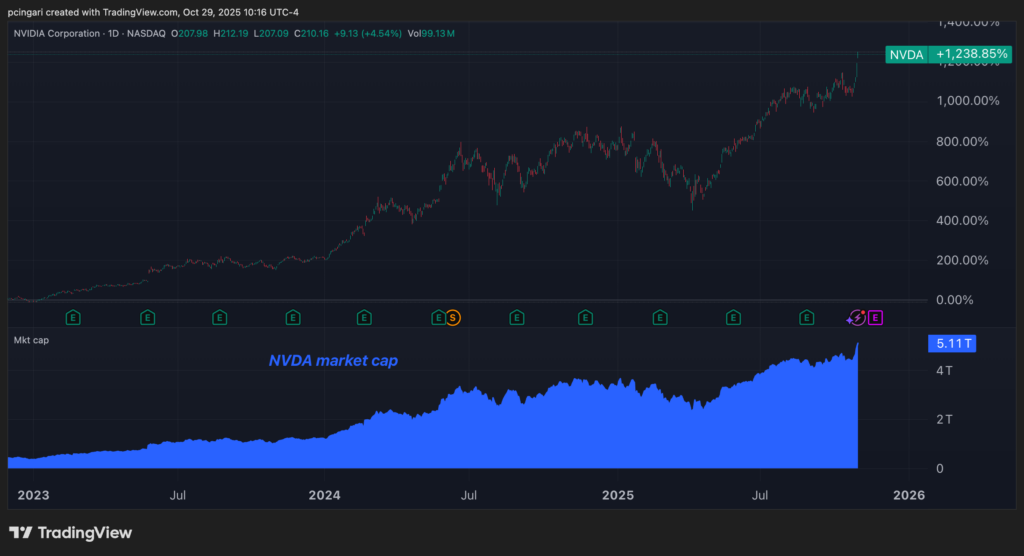The width and height of the screenshot is (1024, 556).
Task: Select the green NVDA symbol tag
Action: click(x=906, y=55)
